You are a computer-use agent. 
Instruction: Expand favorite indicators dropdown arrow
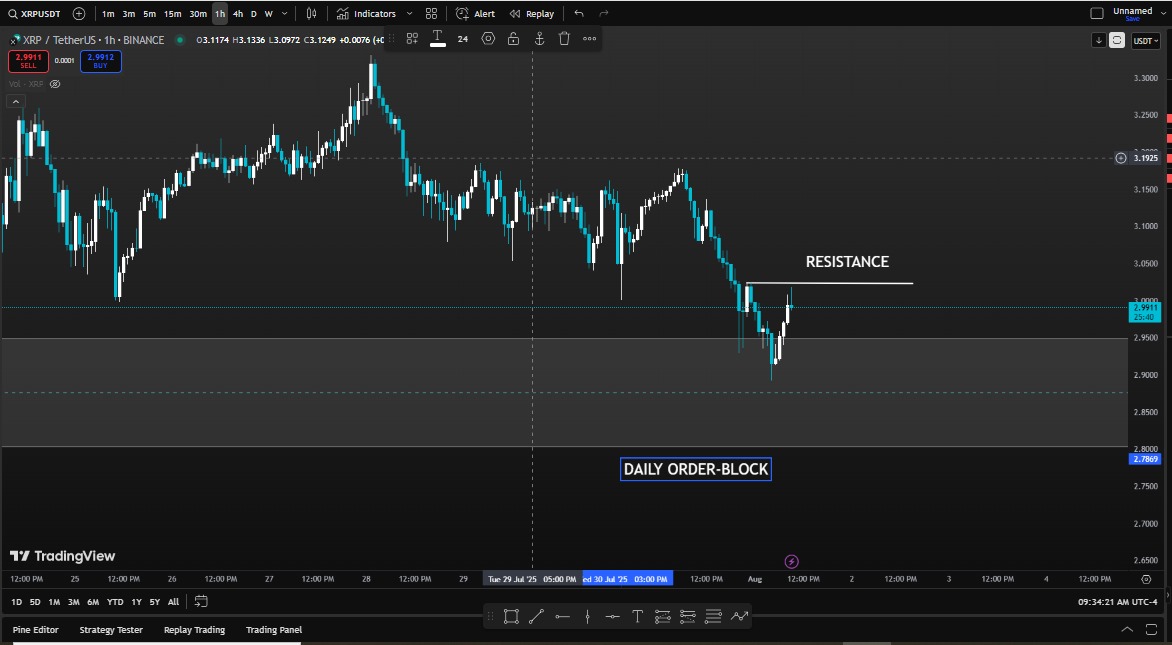[x=410, y=13]
